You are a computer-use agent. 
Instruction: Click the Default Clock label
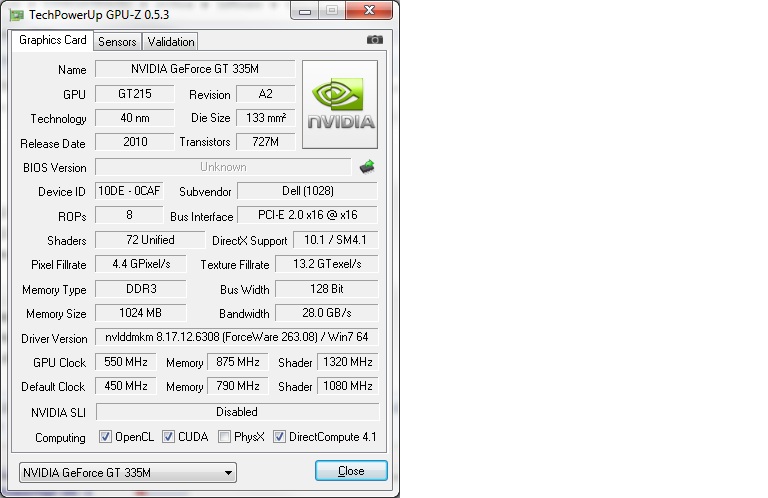[53, 387]
